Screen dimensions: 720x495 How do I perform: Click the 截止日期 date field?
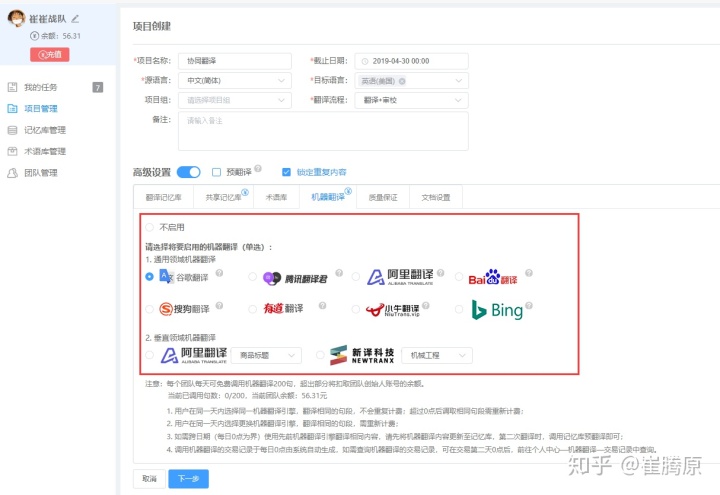click(411, 61)
